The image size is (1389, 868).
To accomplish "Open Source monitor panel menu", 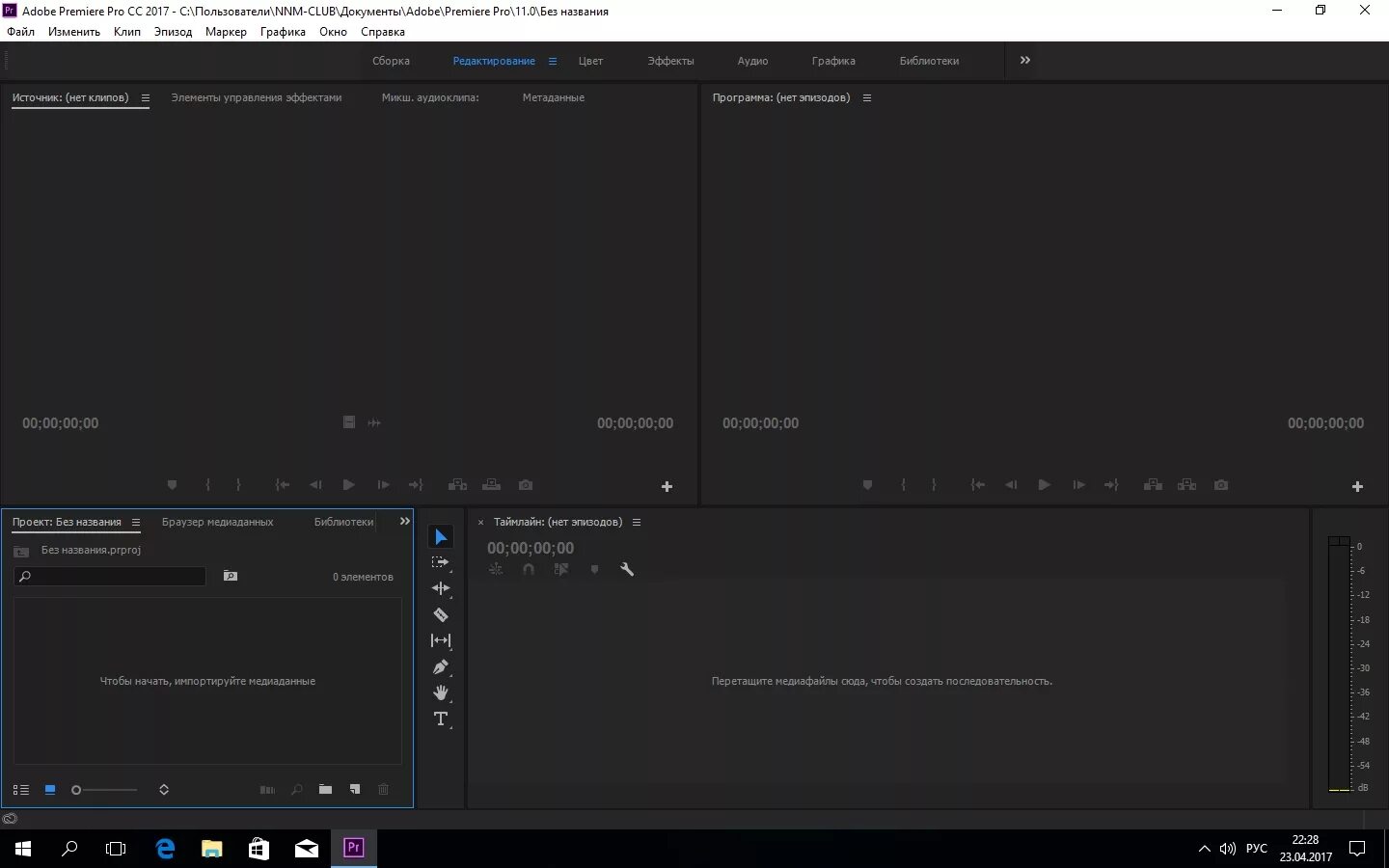I will pyautogui.click(x=146, y=98).
